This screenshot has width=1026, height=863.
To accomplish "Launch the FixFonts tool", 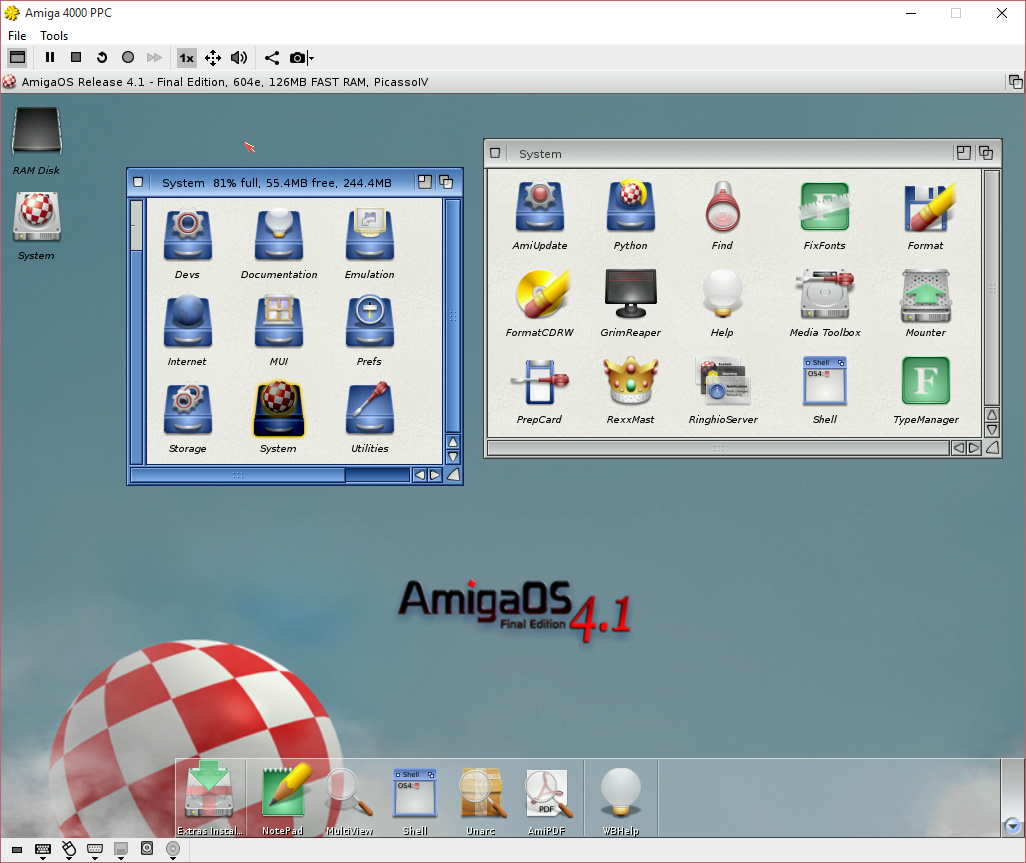I will [x=824, y=207].
